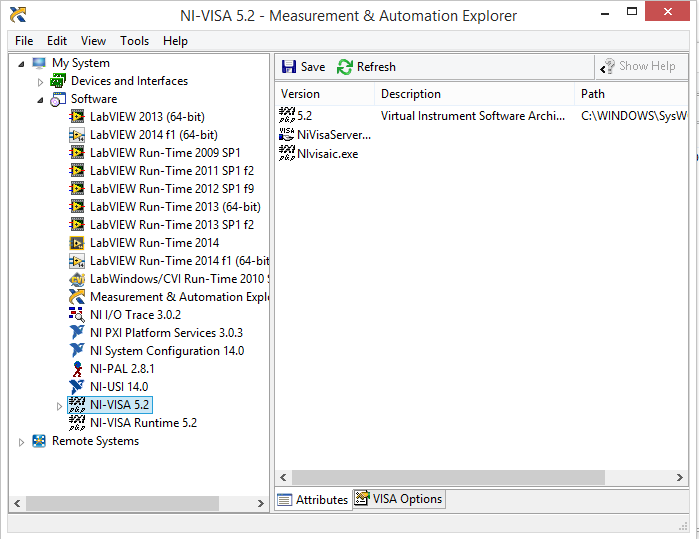This screenshot has height=541, width=699.
Task: Click the details panel scroll right arrow
Action: (x=679, y=477)
